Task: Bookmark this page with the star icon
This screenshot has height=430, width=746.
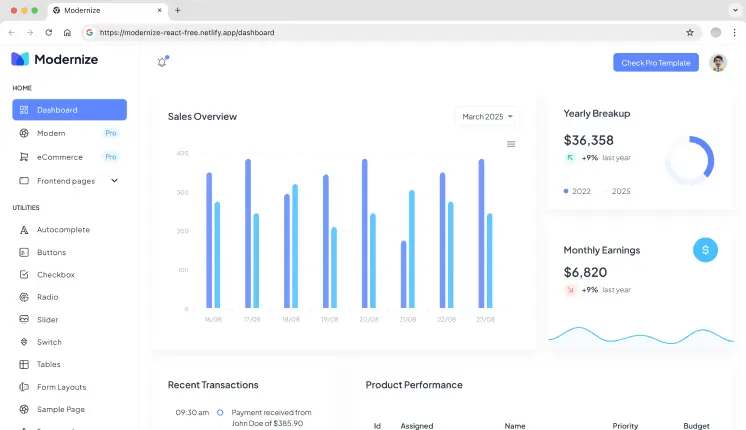Action: click(x=690, y=32)
